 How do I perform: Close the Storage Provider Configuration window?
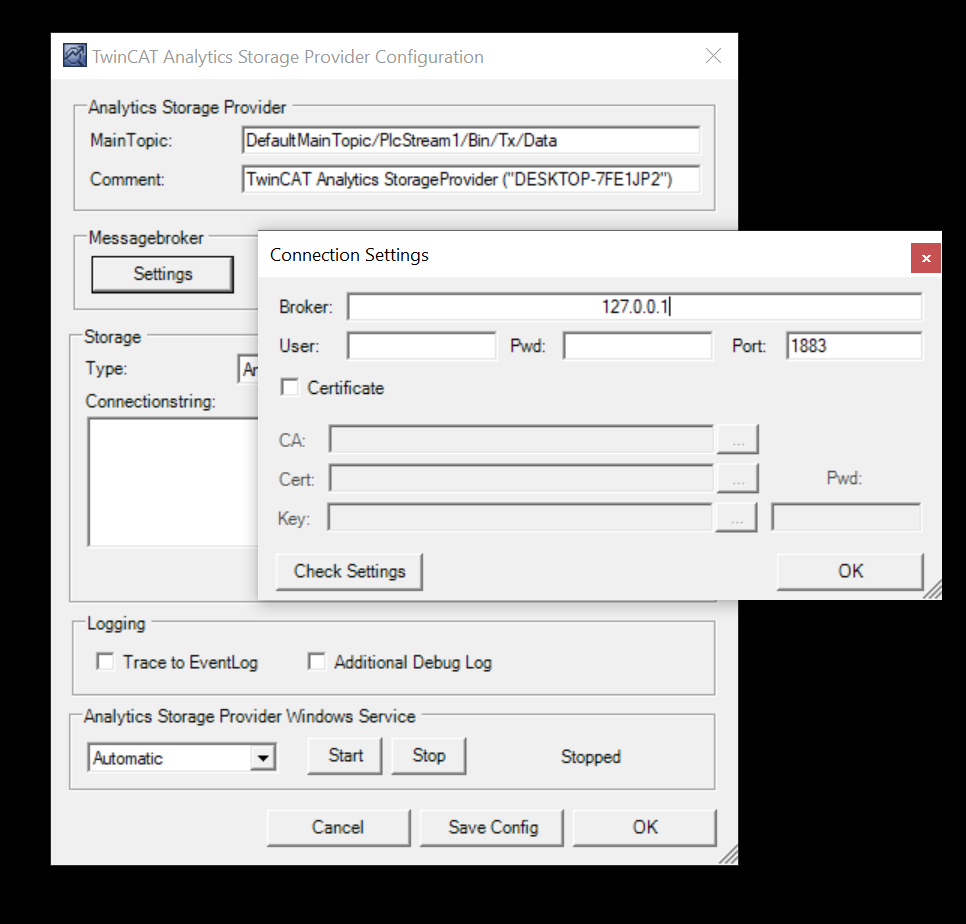[713, 56]
